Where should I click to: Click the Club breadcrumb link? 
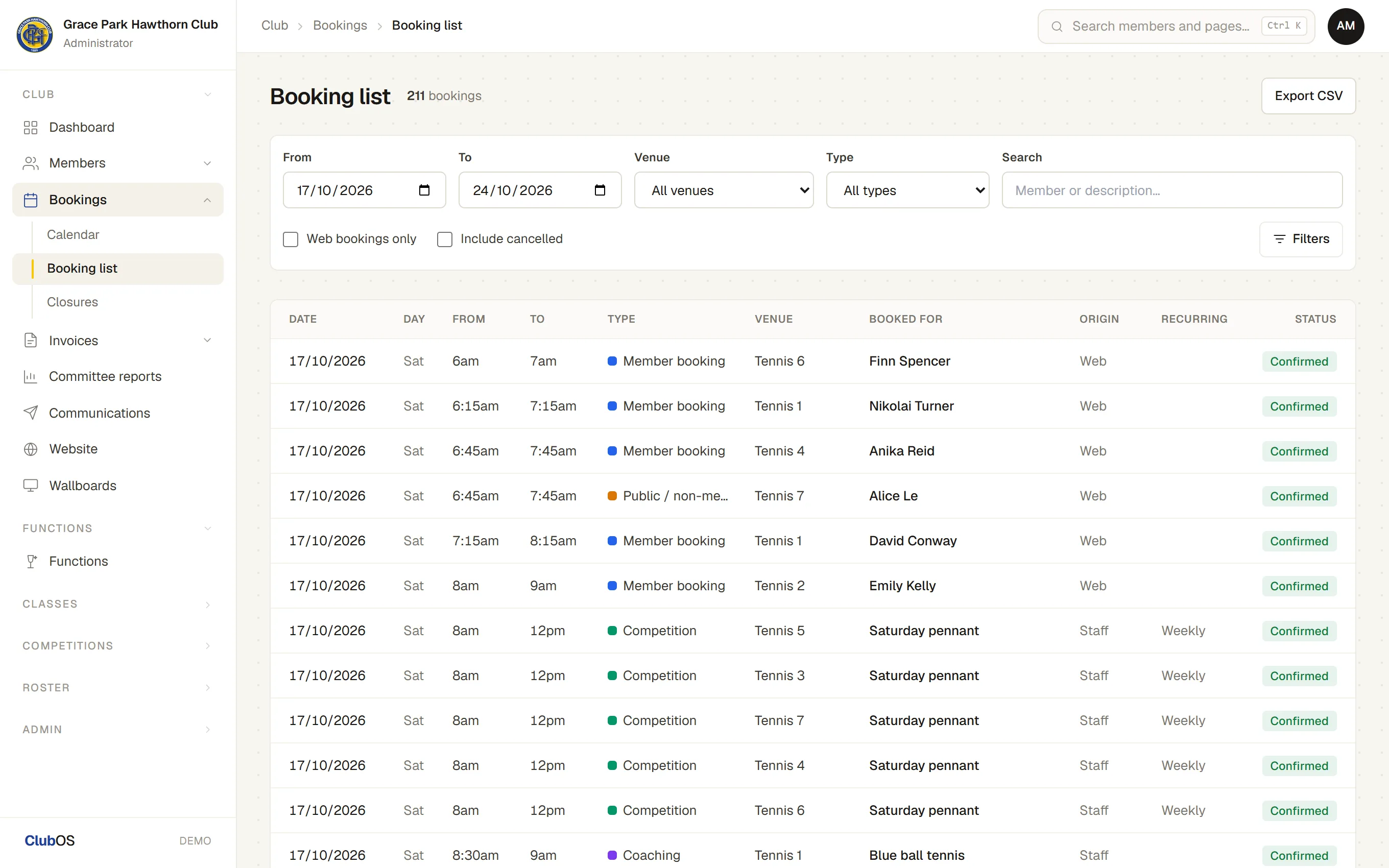point(274,25)
